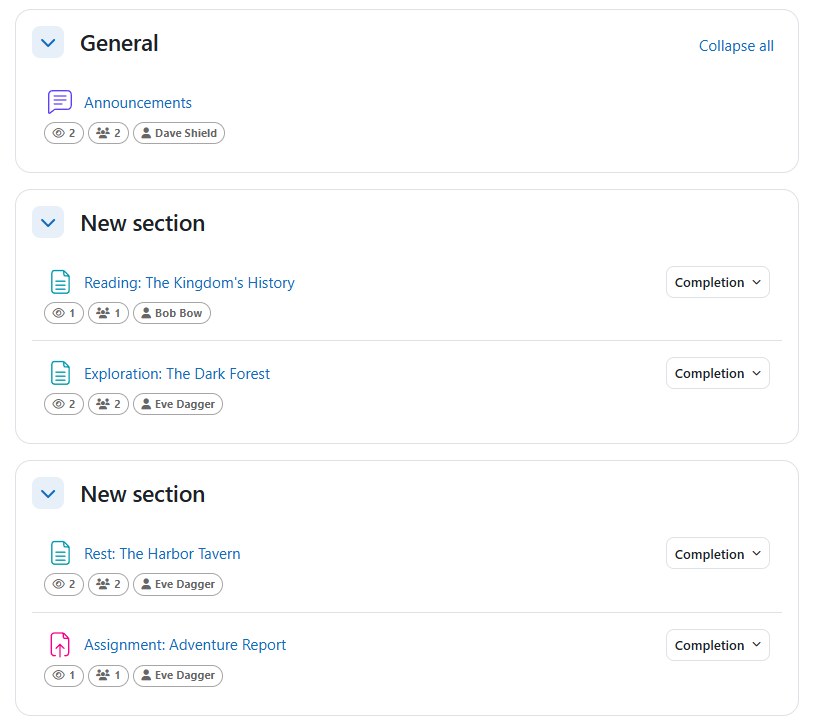Open Completion dropdown for Assignment: Adventure Report
The image size is (831, 725).
[x=718, y=645]
